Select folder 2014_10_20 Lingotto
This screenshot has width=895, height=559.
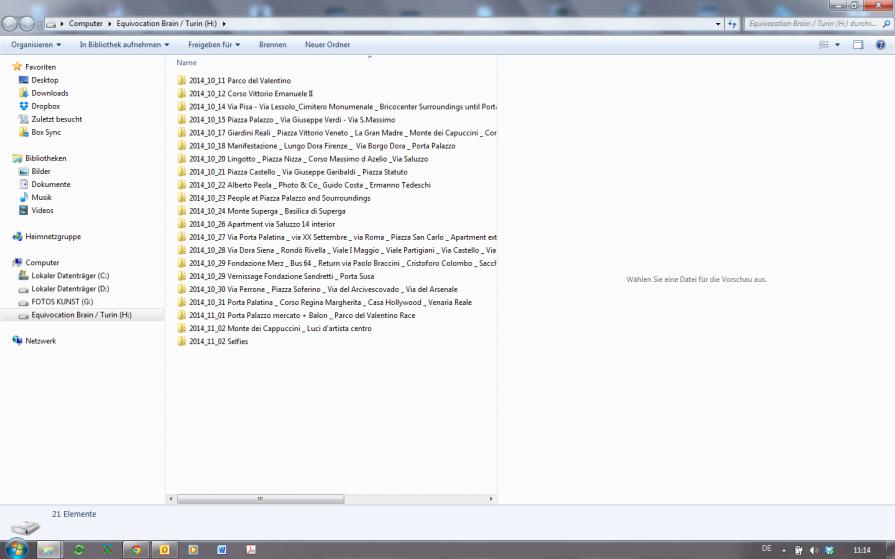coord(303,159)
